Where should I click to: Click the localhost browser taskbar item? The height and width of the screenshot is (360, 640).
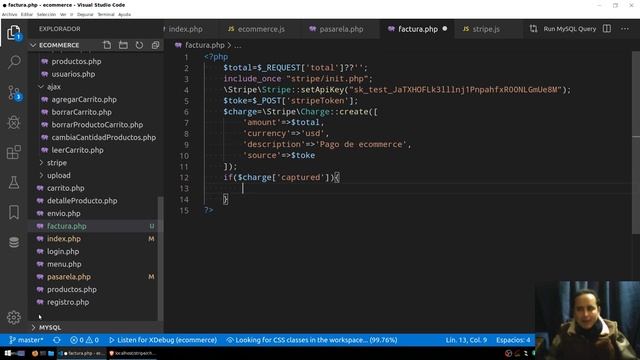(132, 353)
